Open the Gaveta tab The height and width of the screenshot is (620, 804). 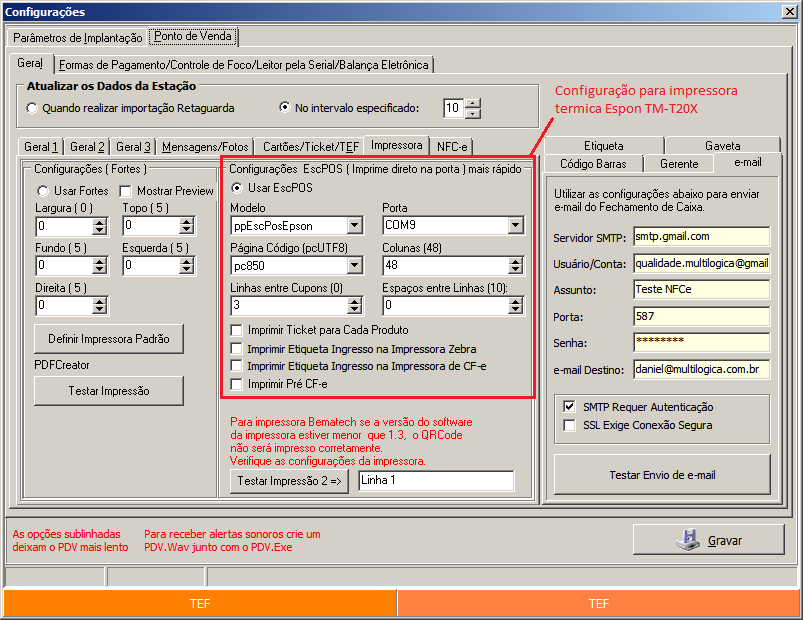[722, 146]
